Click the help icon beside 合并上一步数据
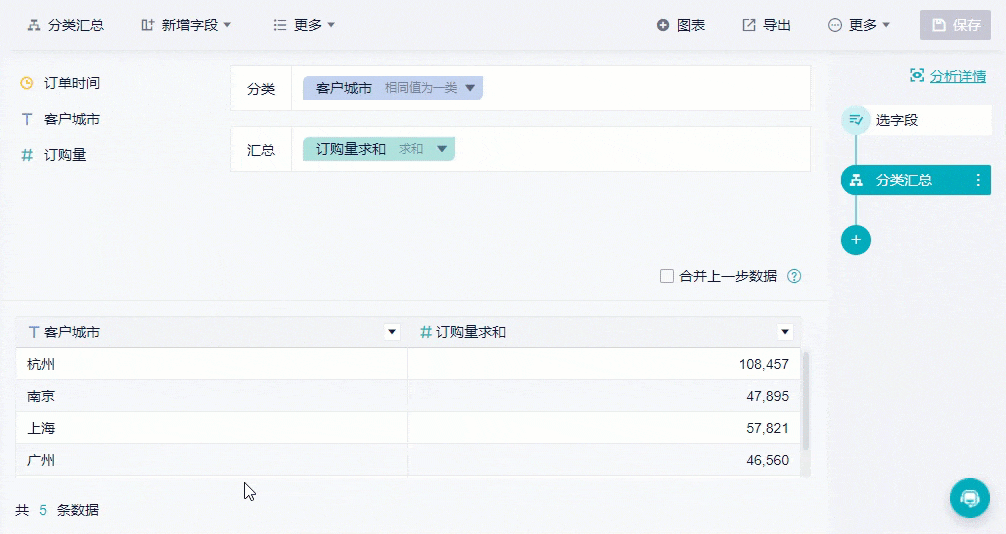Screen dimensions: 1006x534 point(794,276)
